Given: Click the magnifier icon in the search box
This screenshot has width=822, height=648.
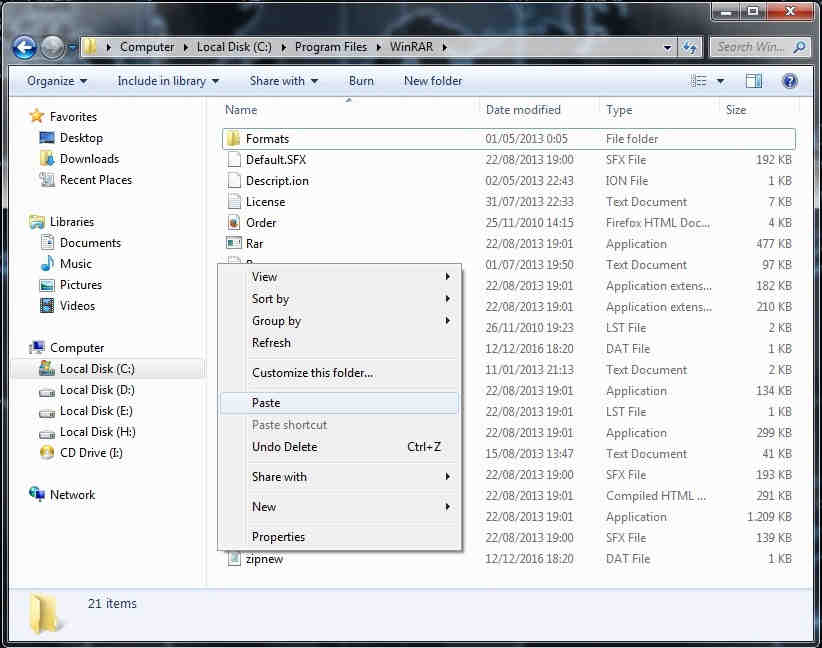Looking at the screenshot, I should tap(797, 46).
